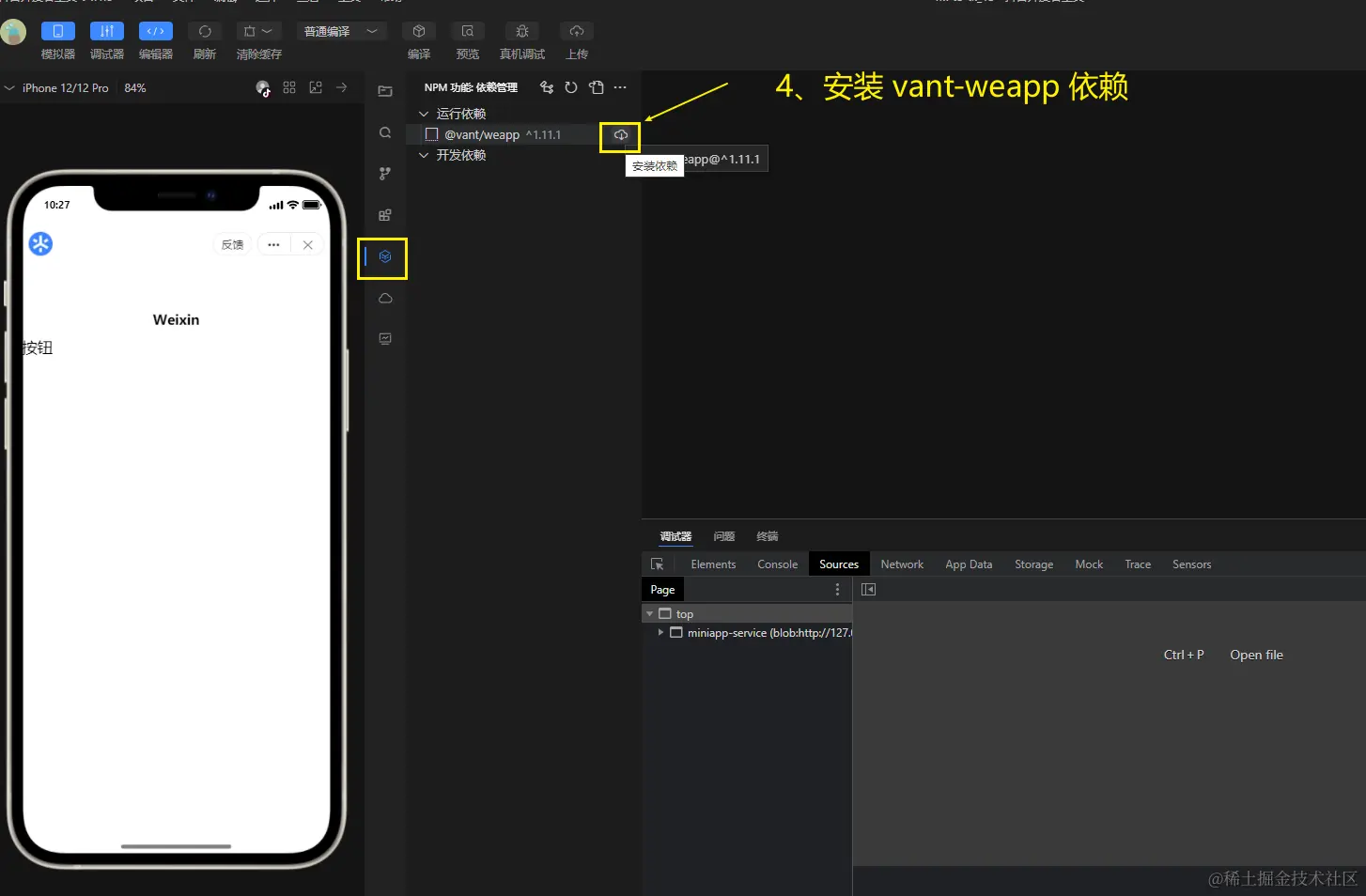Open the Sources devtools tab
The image size is (1366, 896).
[839, 564]
